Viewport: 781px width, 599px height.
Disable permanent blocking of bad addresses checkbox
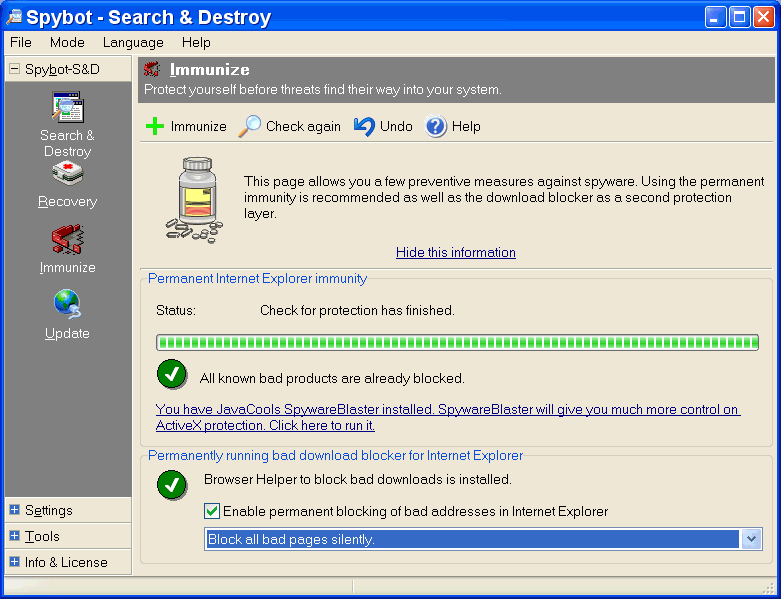212,511
